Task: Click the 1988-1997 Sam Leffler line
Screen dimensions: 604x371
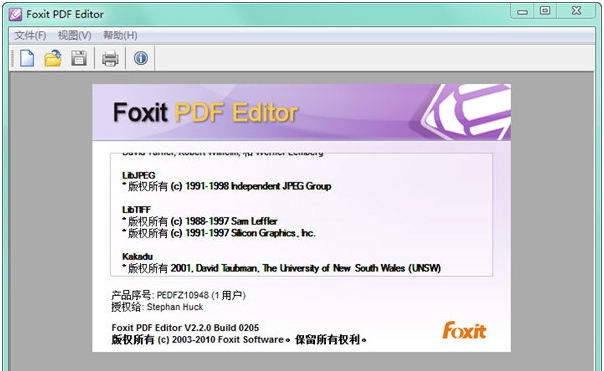Action: 200,222
